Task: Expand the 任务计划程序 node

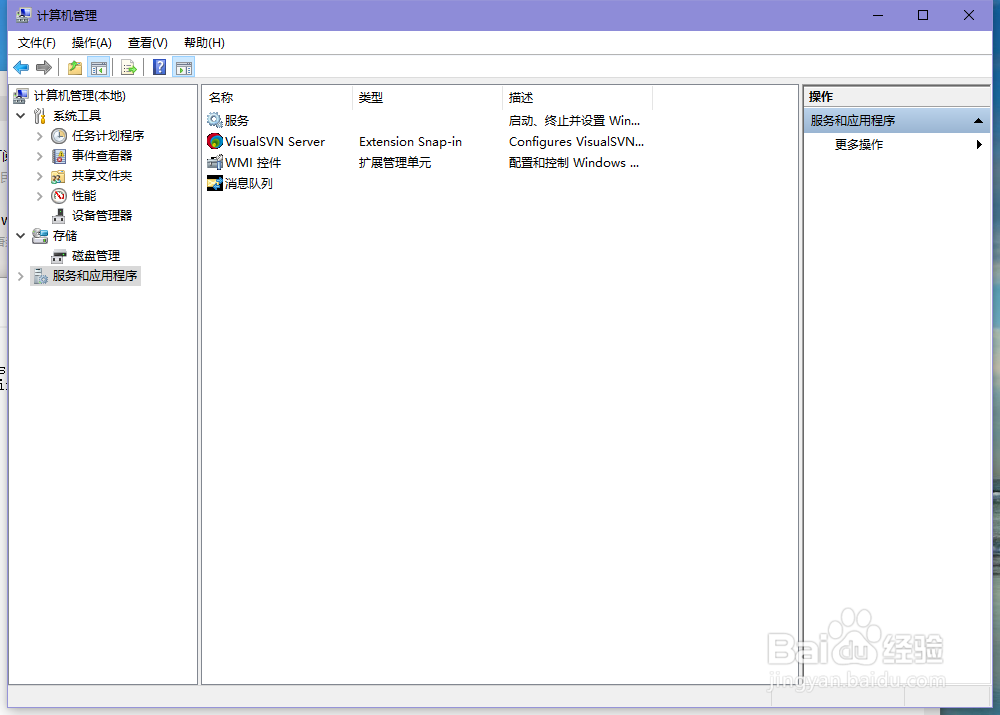Action: [x=40, y=136]
